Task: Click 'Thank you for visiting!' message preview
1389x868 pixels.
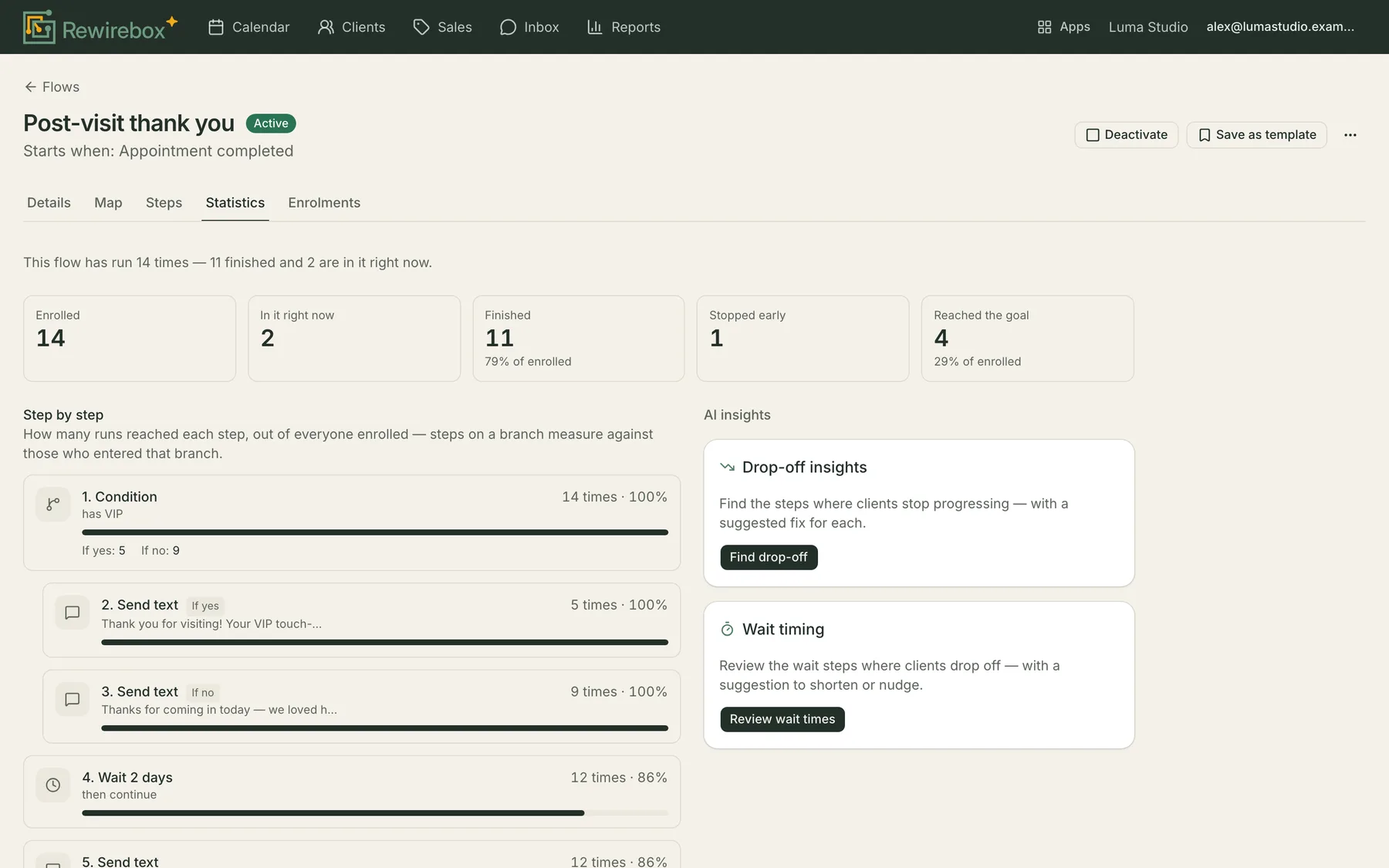Action: pyautogui.click(x=211, y=624)
